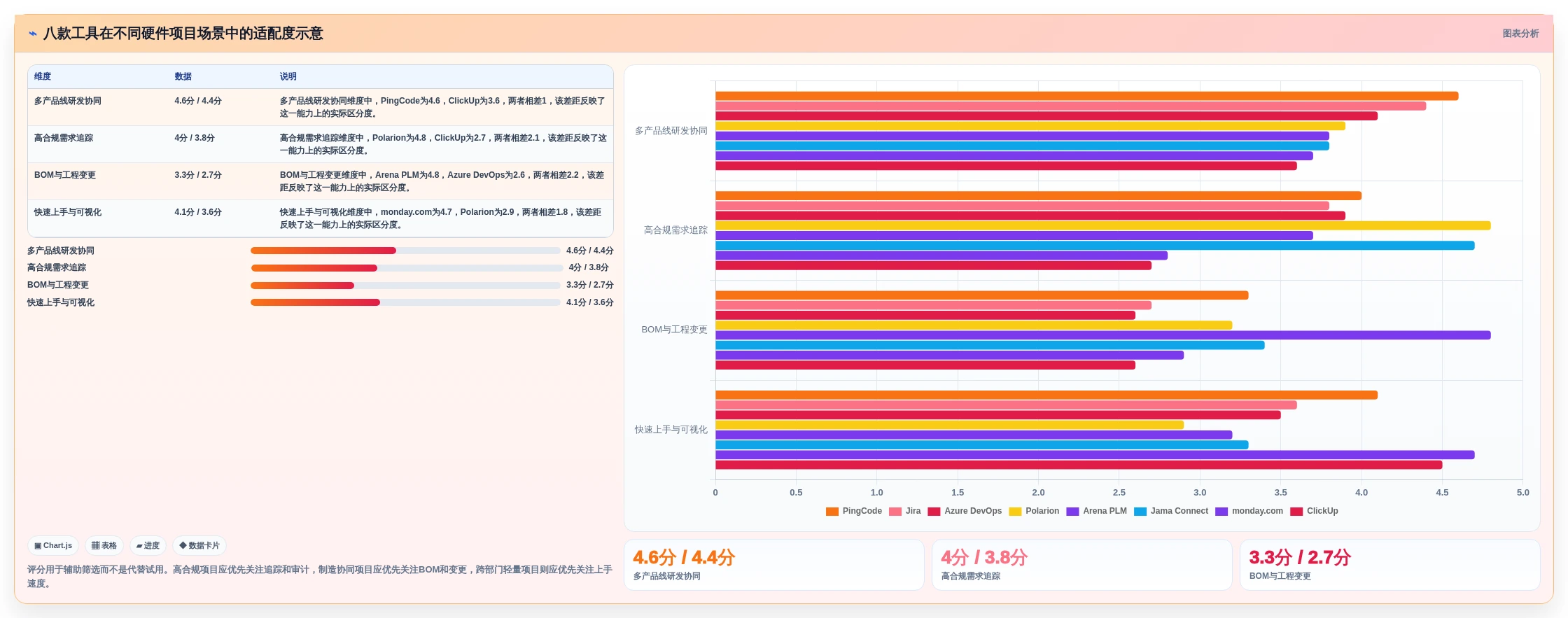Click the 多产品线研发协同 chart axis label
Screen dimensions: 1568x618
pos(671,131)
